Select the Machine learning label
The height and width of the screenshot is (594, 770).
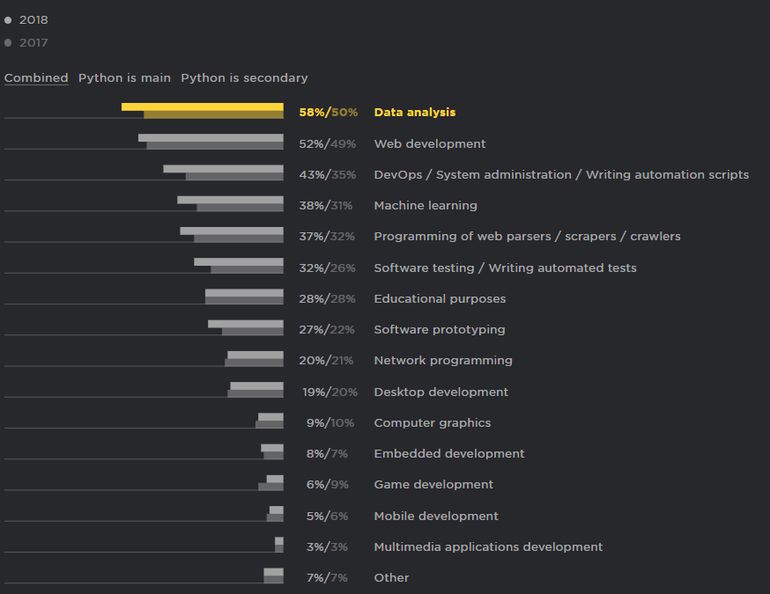tap(425, 206)
